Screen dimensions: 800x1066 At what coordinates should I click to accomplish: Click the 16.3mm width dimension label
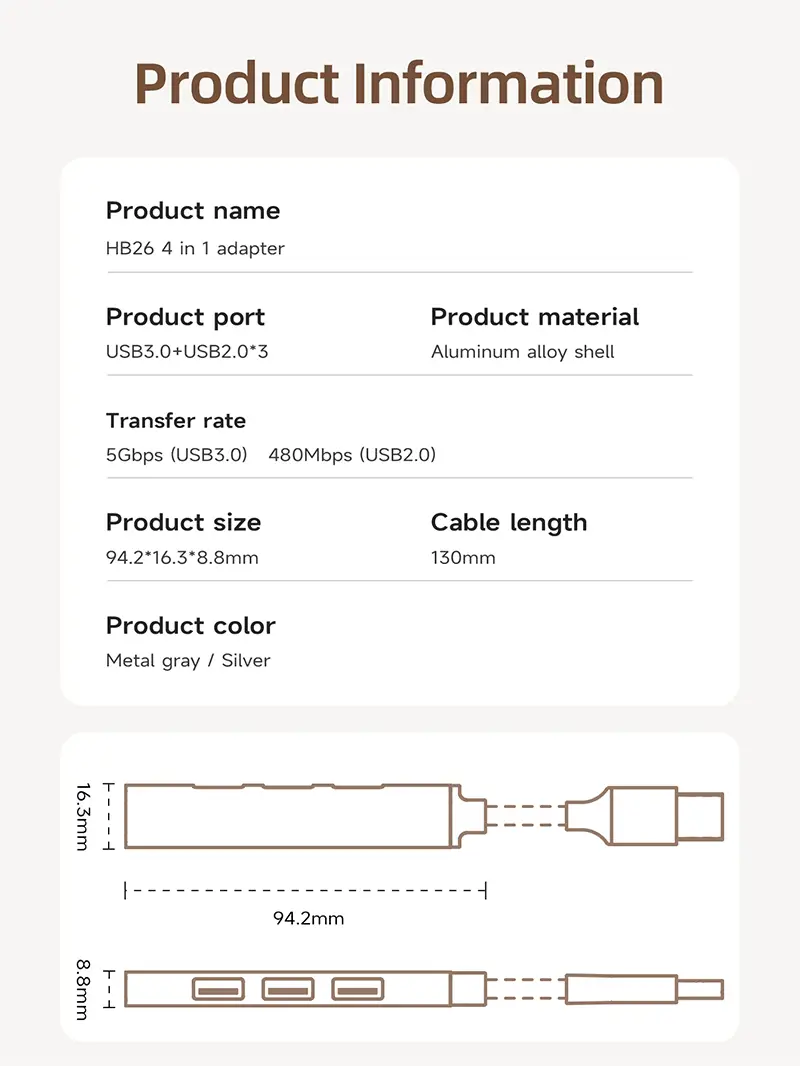82,816
